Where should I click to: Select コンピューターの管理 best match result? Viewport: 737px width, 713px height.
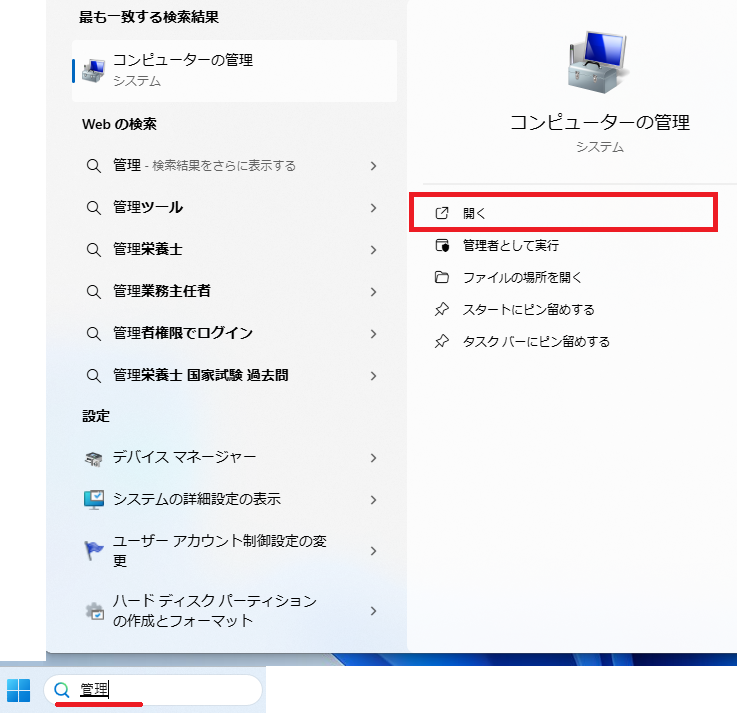point(234,71)
